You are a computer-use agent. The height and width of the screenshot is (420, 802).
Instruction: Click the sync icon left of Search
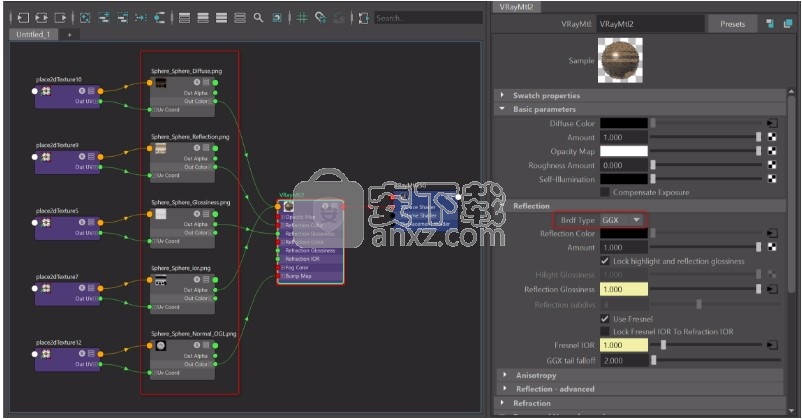click(x=363, y=18)
